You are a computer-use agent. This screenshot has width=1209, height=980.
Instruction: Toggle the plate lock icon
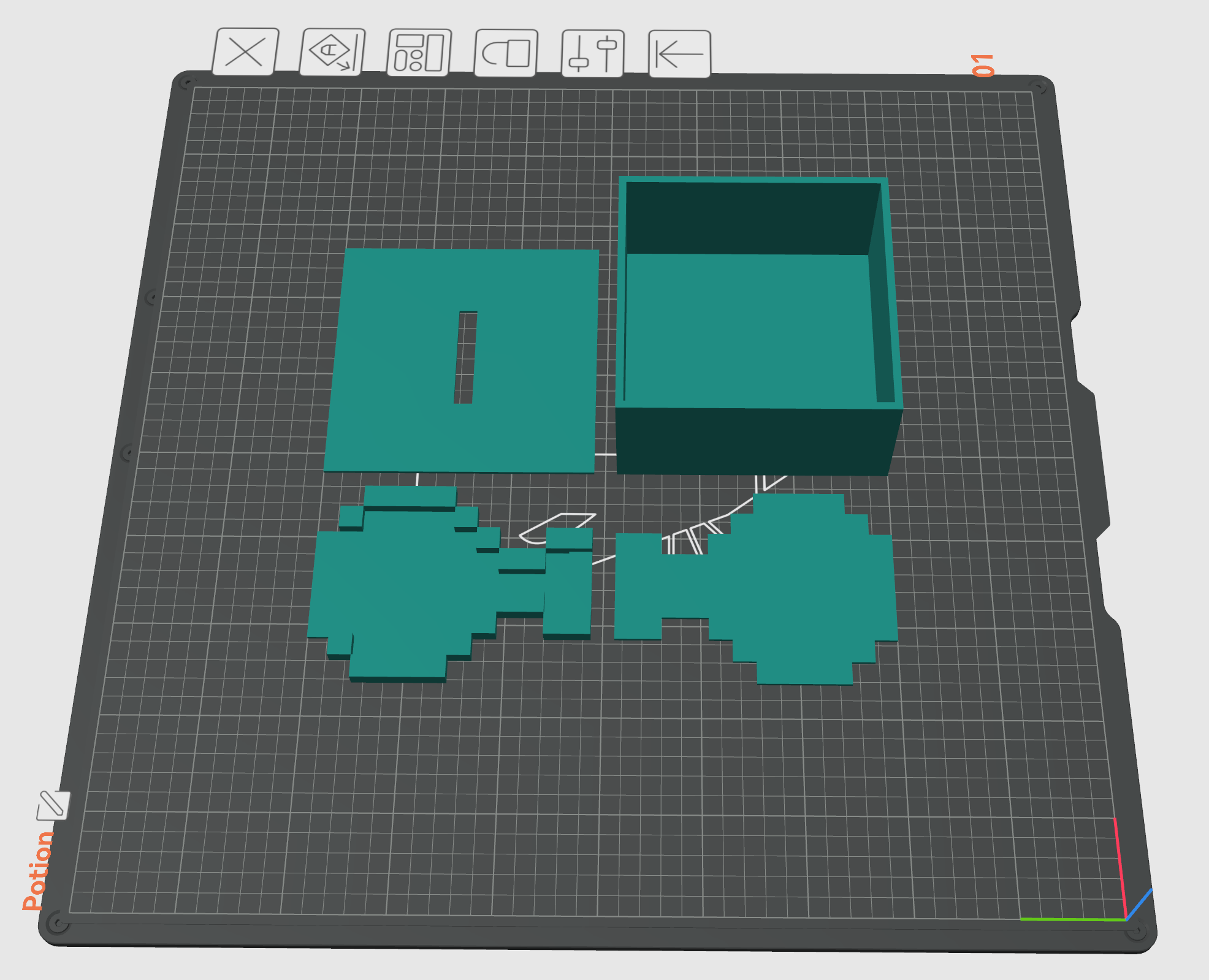tap(506, 53)
